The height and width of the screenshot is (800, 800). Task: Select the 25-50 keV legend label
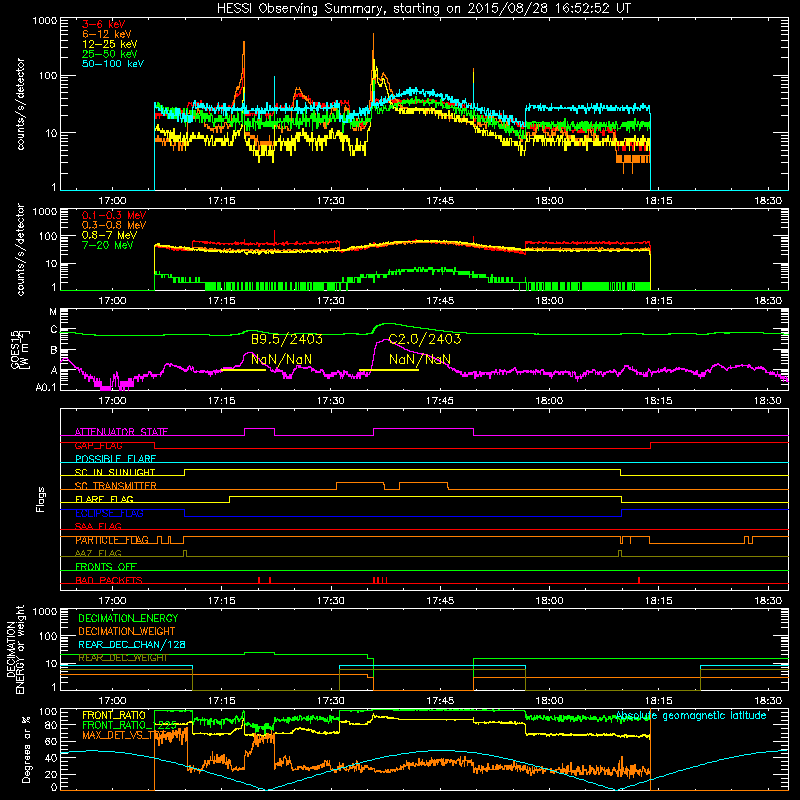point(109,54)
